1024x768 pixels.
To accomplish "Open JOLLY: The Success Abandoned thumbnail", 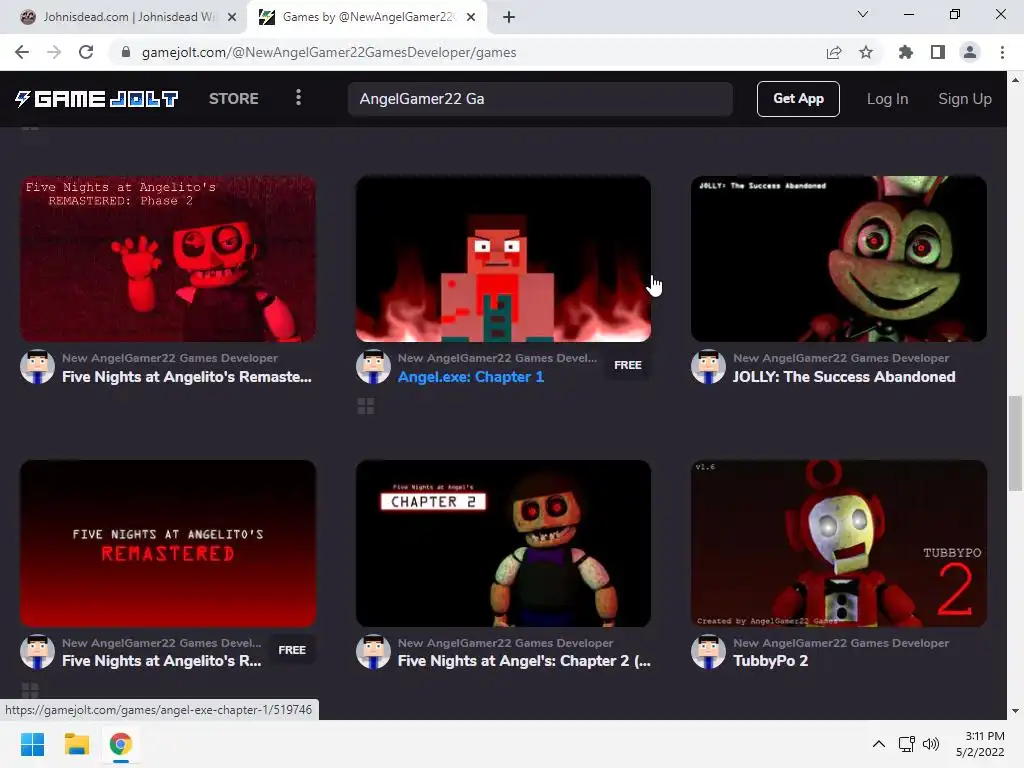I will tap(839, 259).
